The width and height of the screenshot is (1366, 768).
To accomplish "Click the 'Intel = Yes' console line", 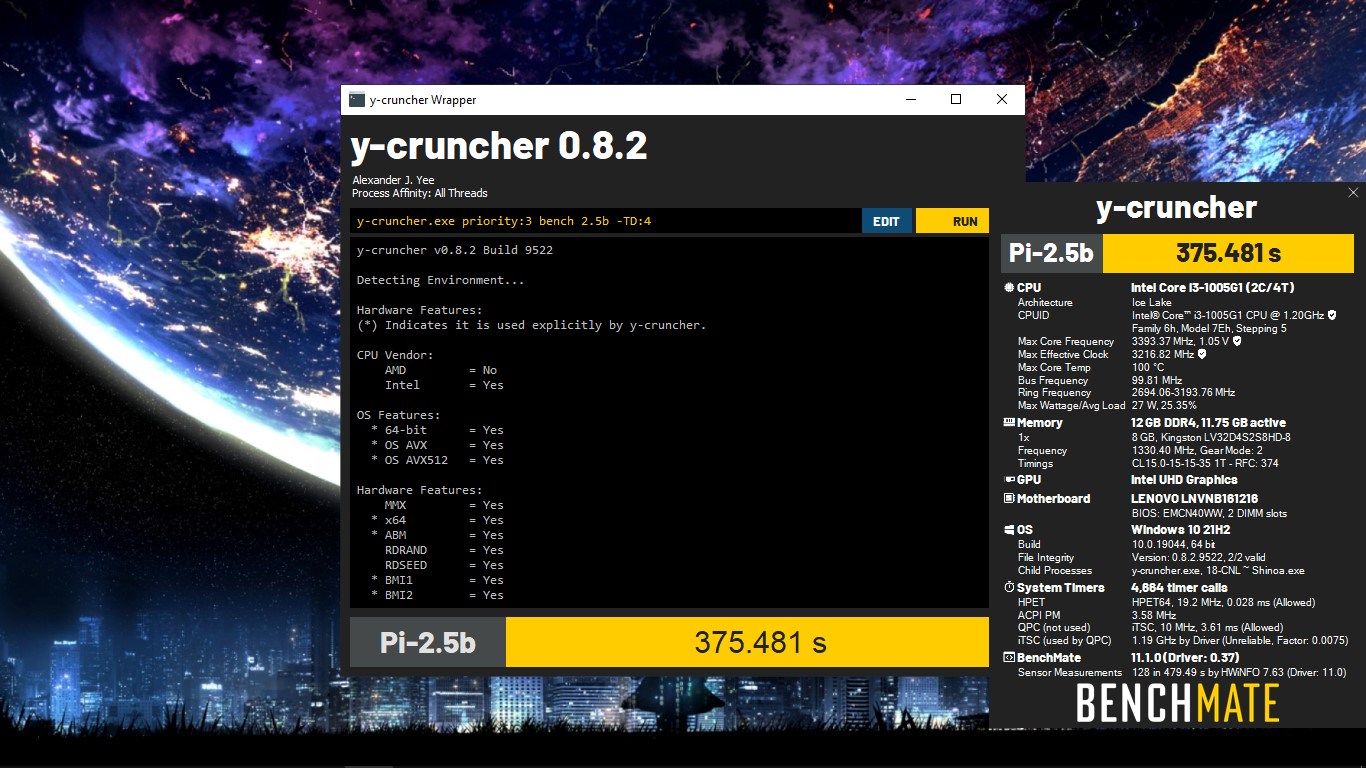I will click(444, 385).
